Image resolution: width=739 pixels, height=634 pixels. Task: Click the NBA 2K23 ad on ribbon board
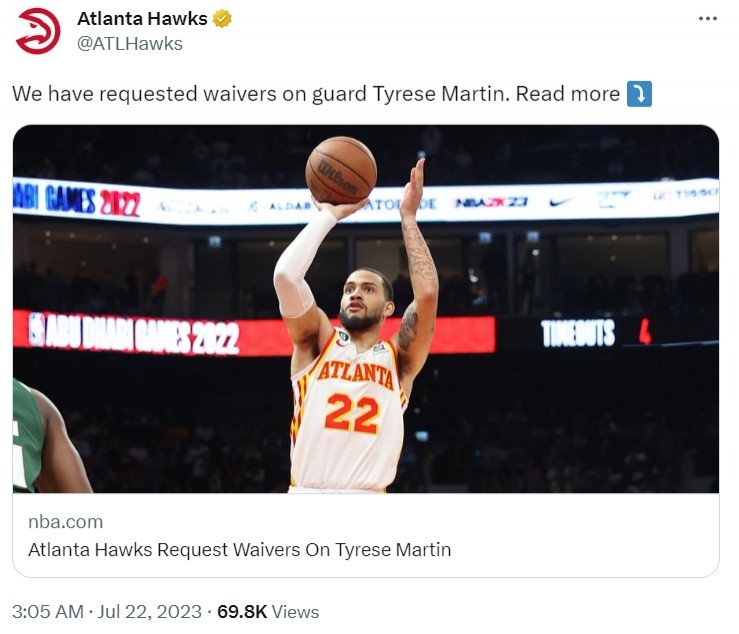pyautogui.click(x=491, y=203)
